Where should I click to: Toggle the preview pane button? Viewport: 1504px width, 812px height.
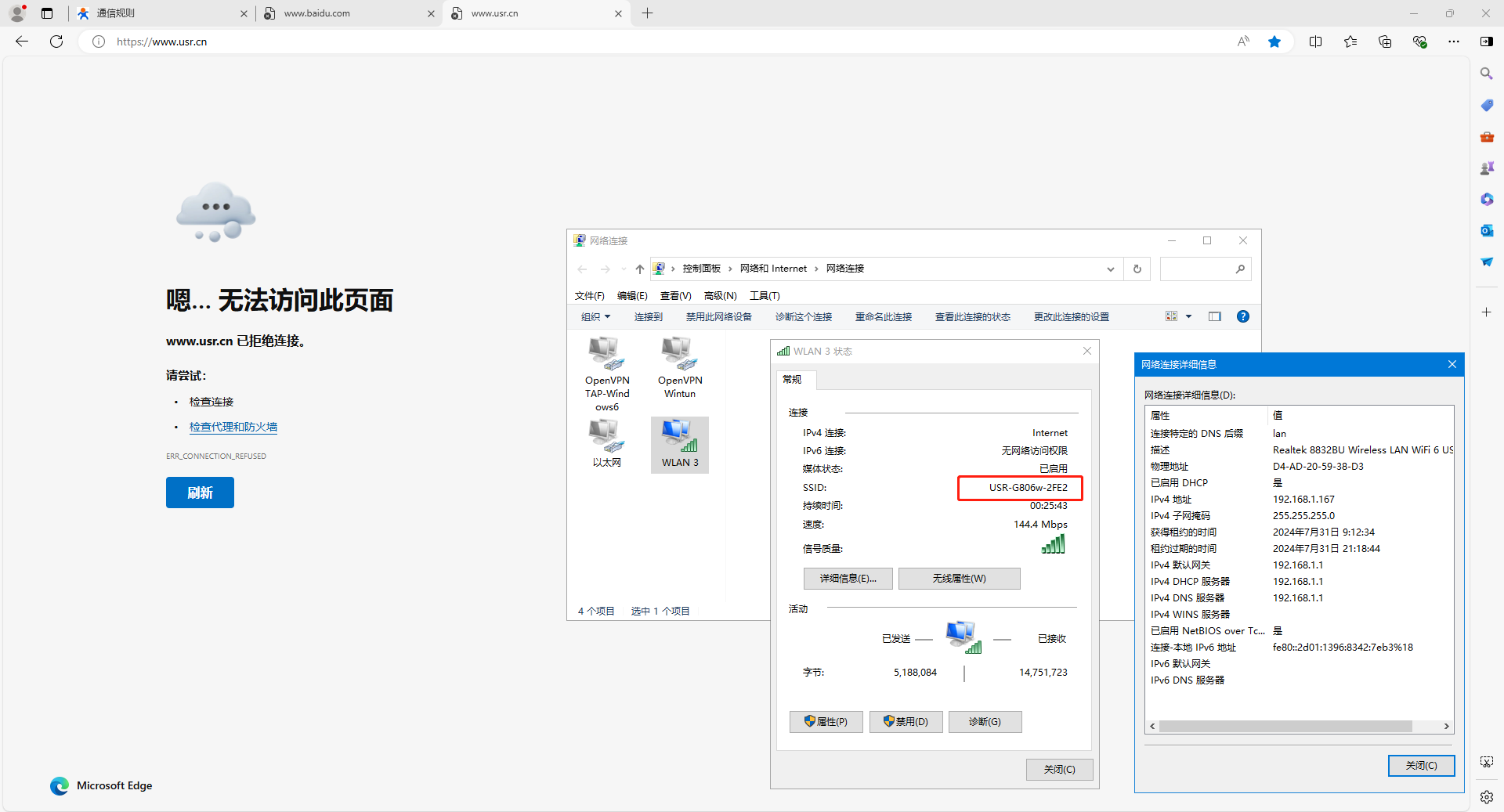coord(1214,316)
